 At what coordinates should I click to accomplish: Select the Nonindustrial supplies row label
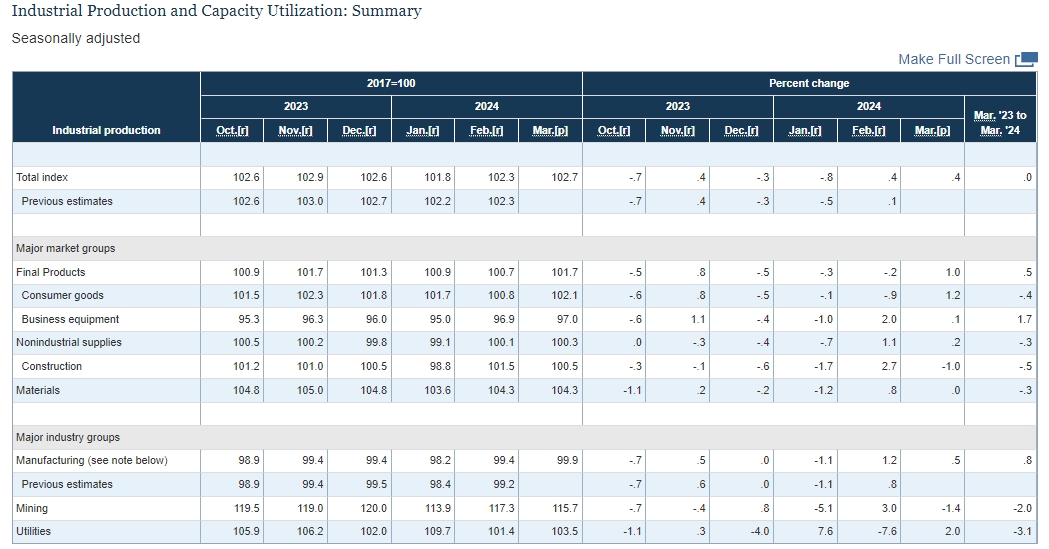tap(69, 342)
